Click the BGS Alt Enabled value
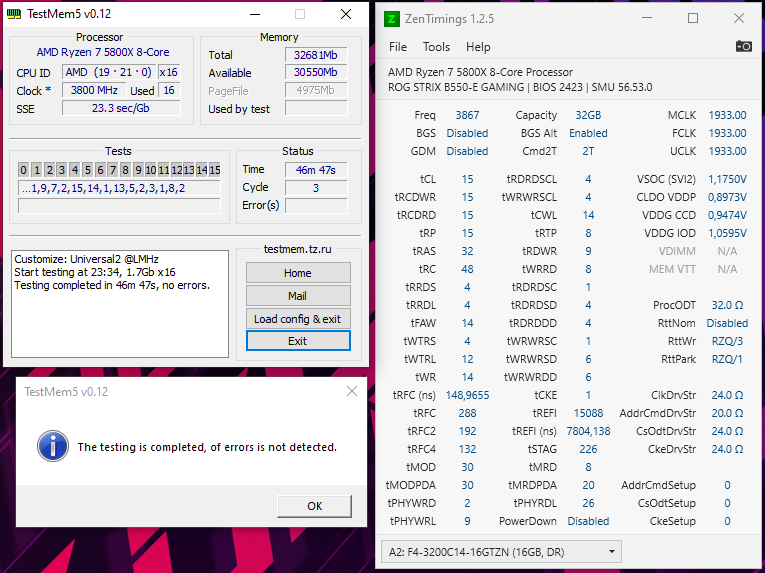Image resolution: width=765 pixels, height=573 pixels. tap(588, 133)
